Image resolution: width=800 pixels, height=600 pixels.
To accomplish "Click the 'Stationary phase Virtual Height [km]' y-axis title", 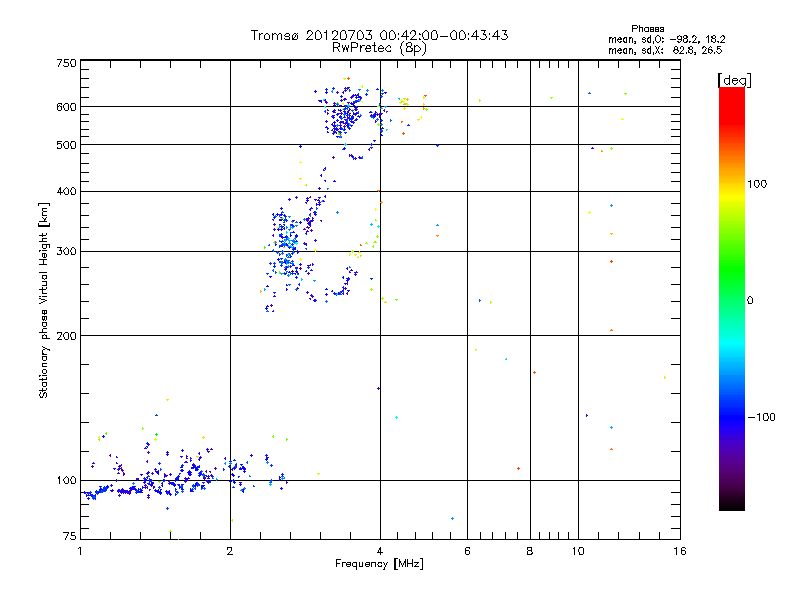I will [x=43, y=301].
